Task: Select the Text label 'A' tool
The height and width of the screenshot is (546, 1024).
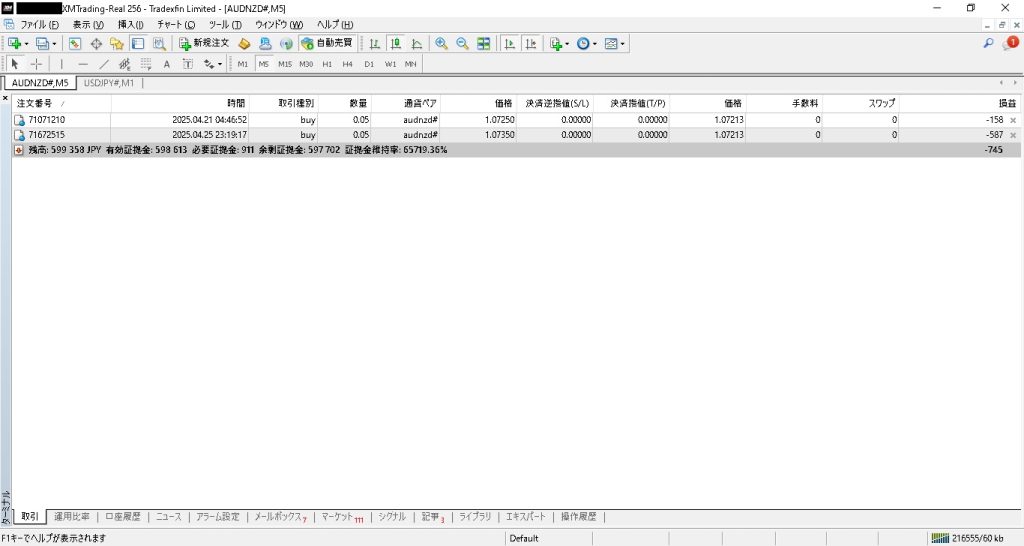Action: click(x=167, y=64)
